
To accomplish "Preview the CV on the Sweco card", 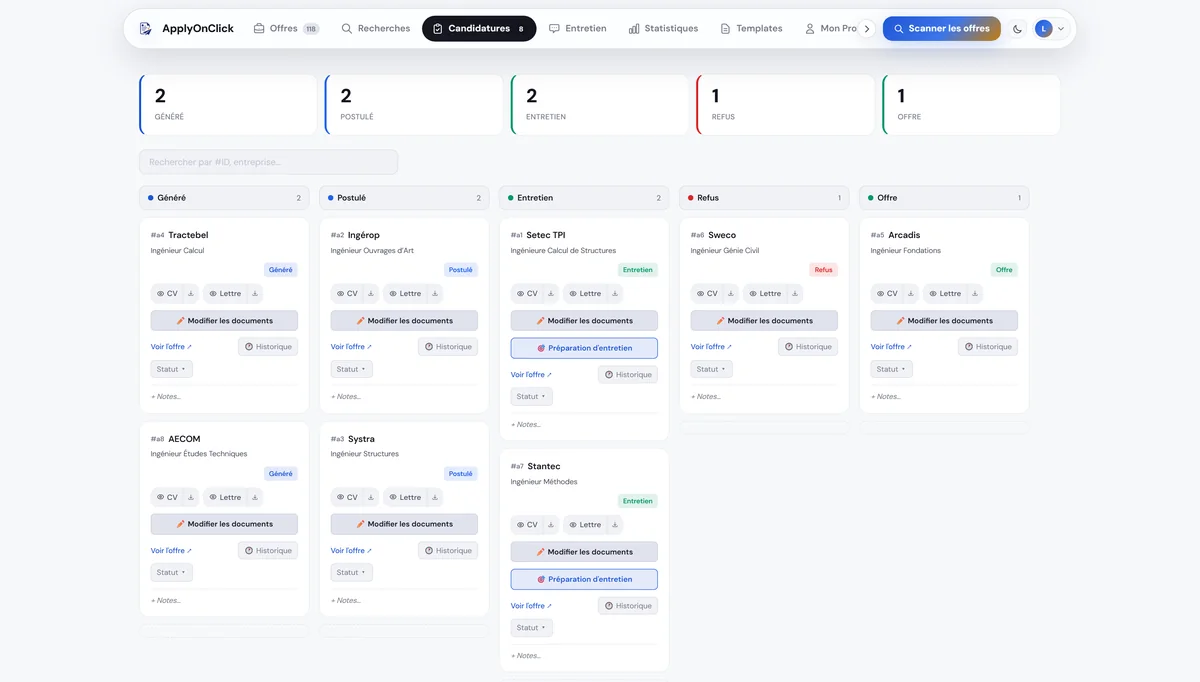I will (707, 294).
